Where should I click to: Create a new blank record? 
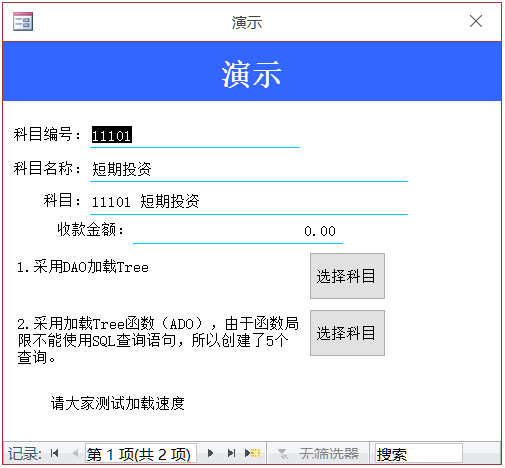tap(252, 453)
